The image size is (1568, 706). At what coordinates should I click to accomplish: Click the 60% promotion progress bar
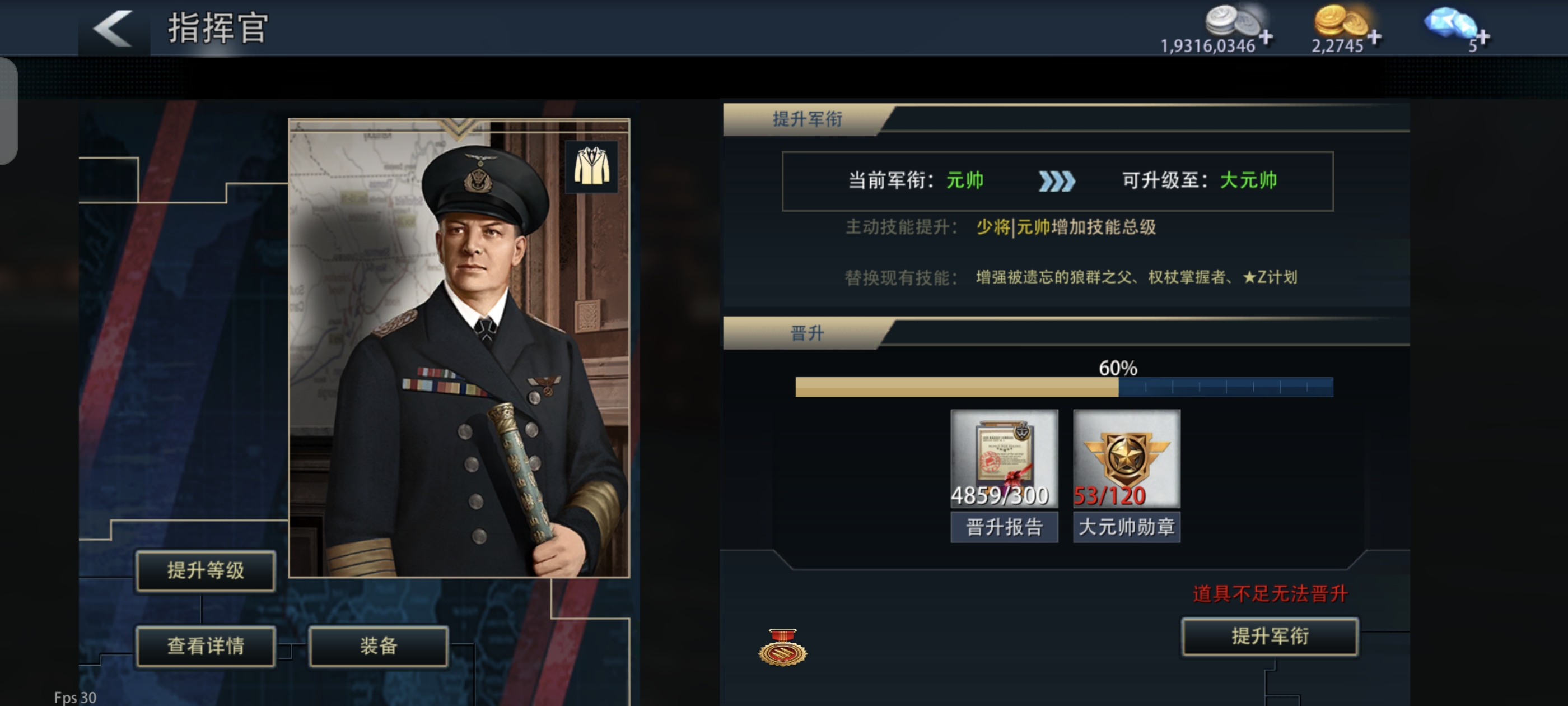(x=1064, y=387)
